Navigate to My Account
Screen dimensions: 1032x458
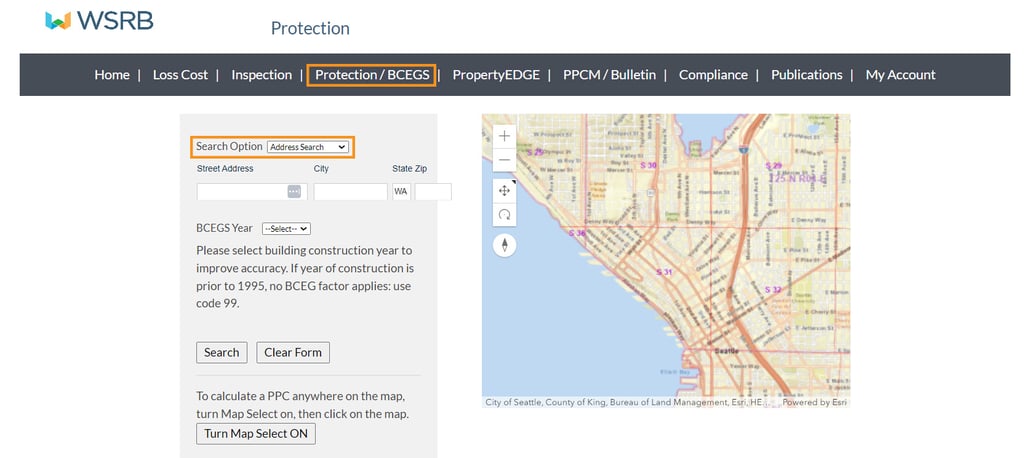pyautogui.click(x=900, y=75)
